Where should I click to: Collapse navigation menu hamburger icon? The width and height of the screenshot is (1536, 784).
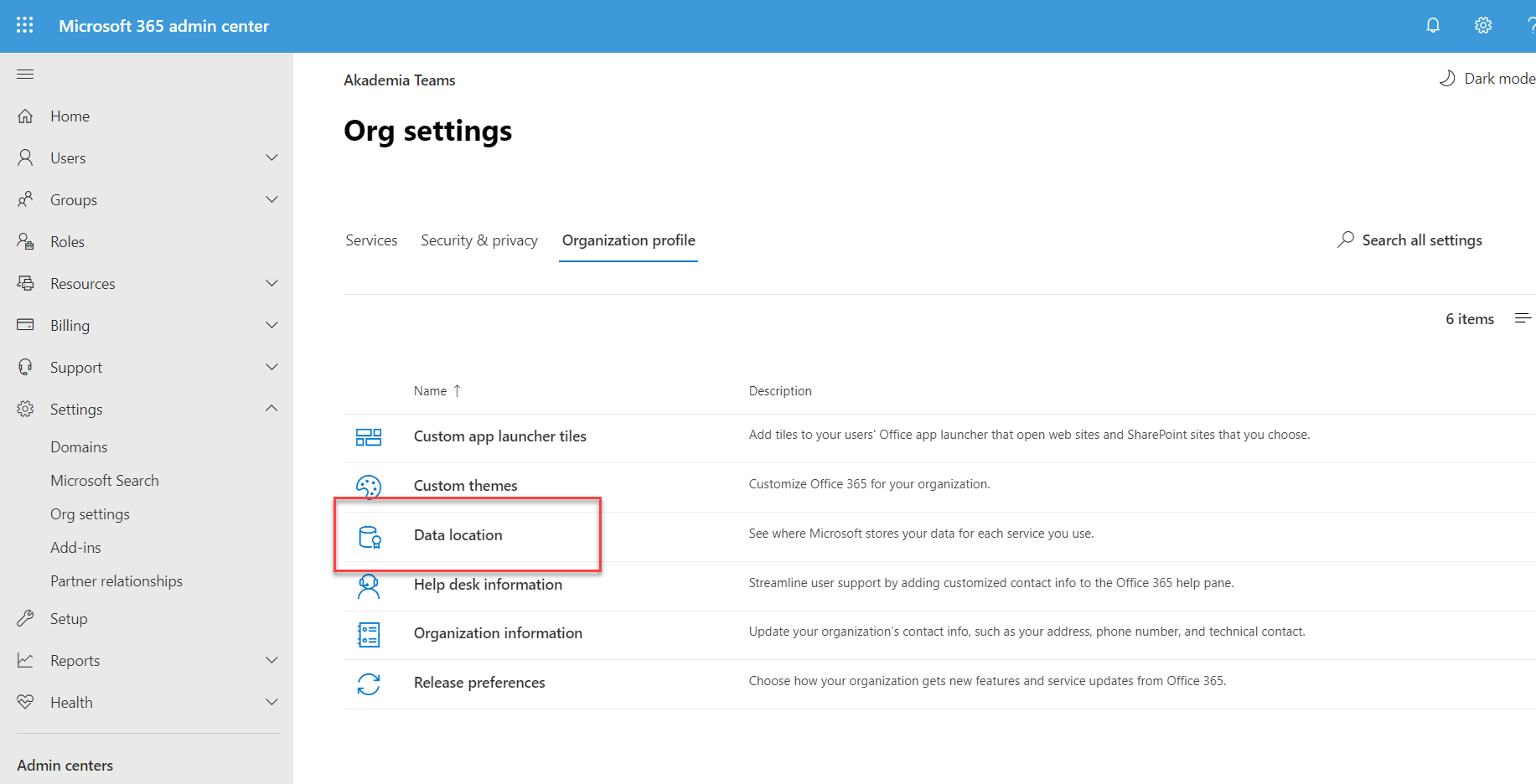(x=25, y=75)
